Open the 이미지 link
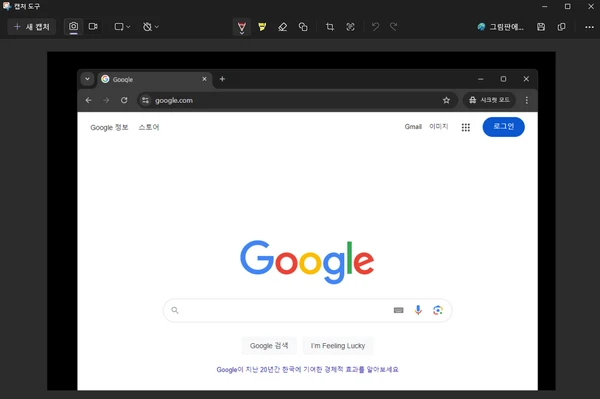Viewport: 600px width, 399px height. 439,127
